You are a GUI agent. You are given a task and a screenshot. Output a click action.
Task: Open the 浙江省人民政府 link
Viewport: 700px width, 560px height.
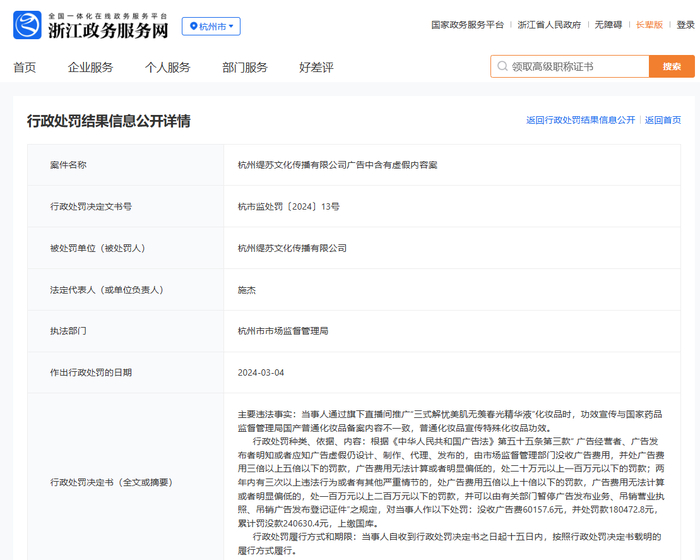550,24
